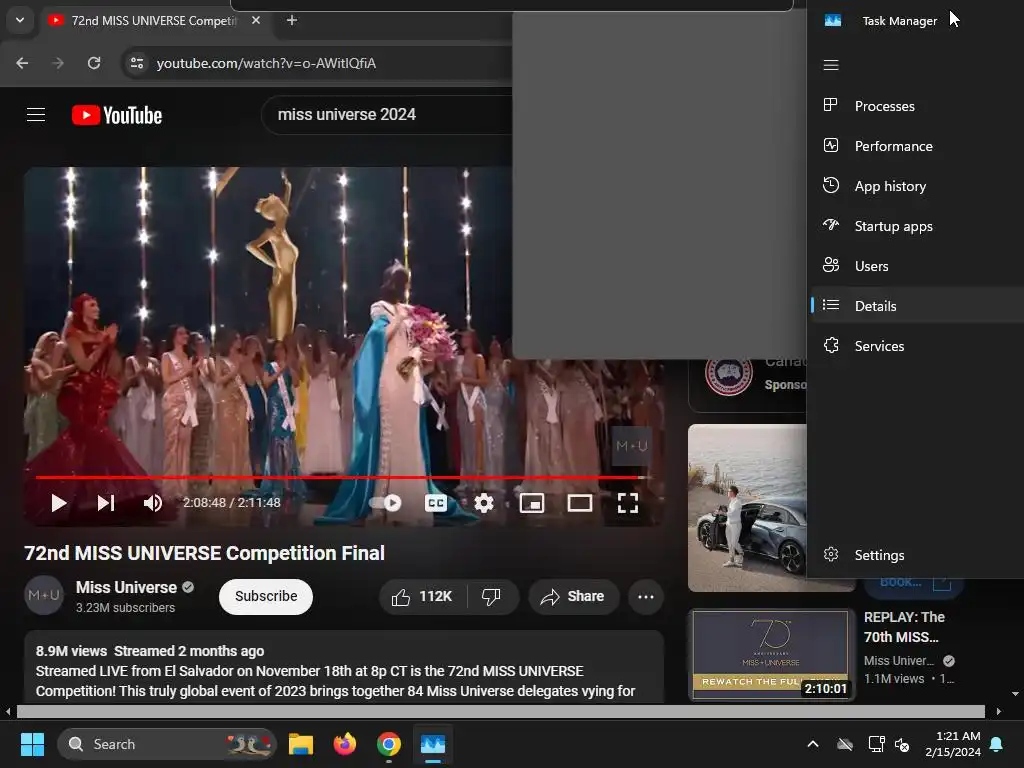Viewport: 1024px width, 768px height.
Task: Dislike the video
Action: tap(491, 596)
